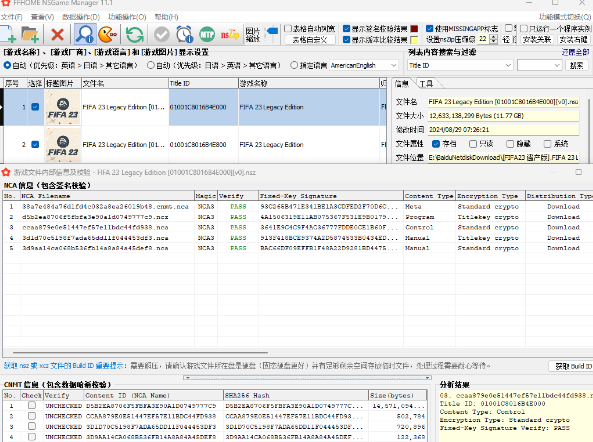Toggle row 1 selection checkbox
The height and width of the screenshot is (442, 593).
[35, 107]
